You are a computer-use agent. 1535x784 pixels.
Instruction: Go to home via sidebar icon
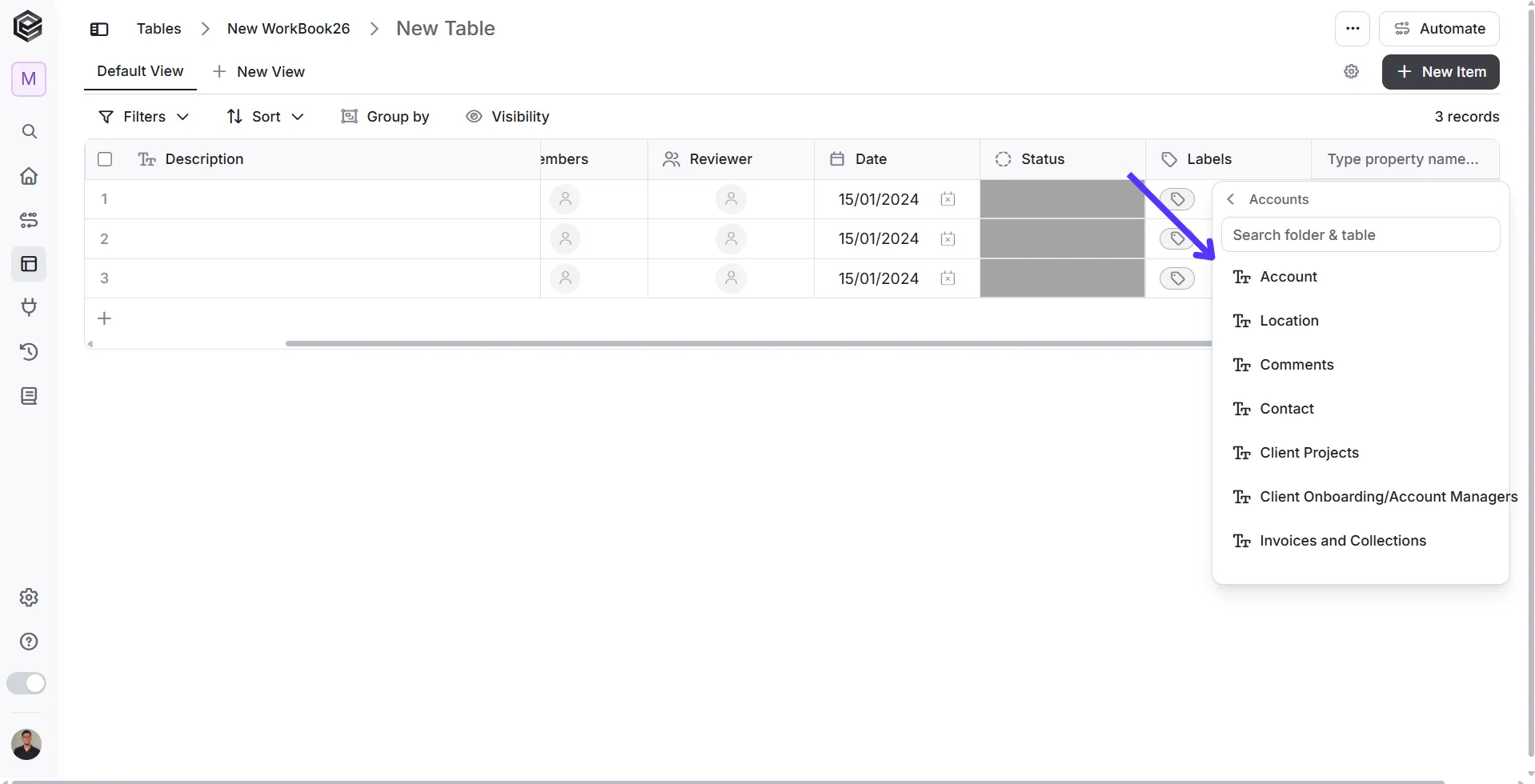pos(29,176)
